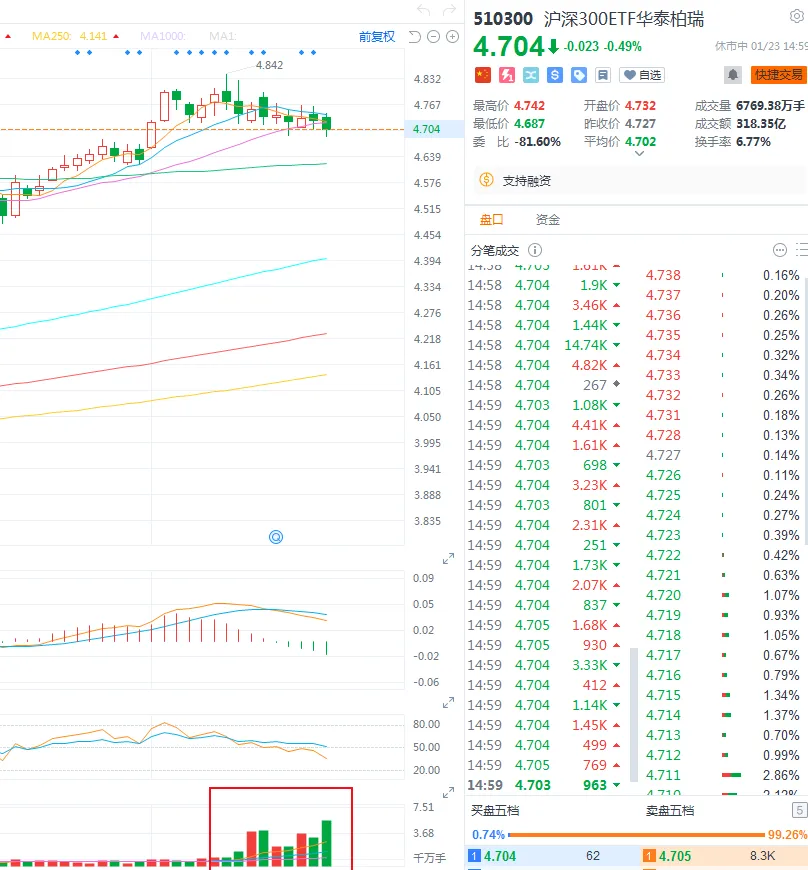Click the blue dollar sign icon
This screenshot has width=808, height=870.
click(x=554, y=75)
